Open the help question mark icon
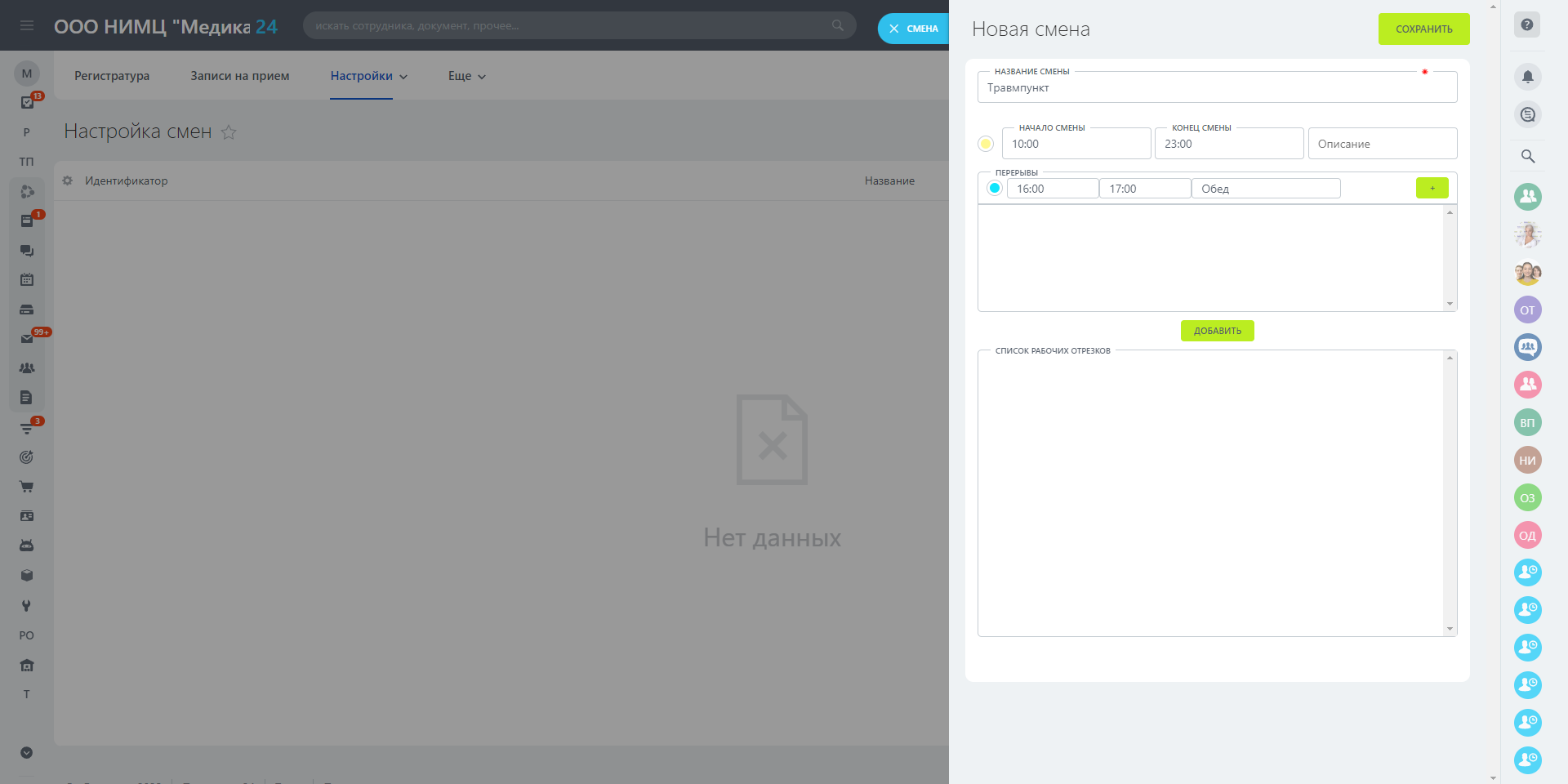Image resolution: width=1568 pixels, height=784 pixels. (x=1526, y=24)
